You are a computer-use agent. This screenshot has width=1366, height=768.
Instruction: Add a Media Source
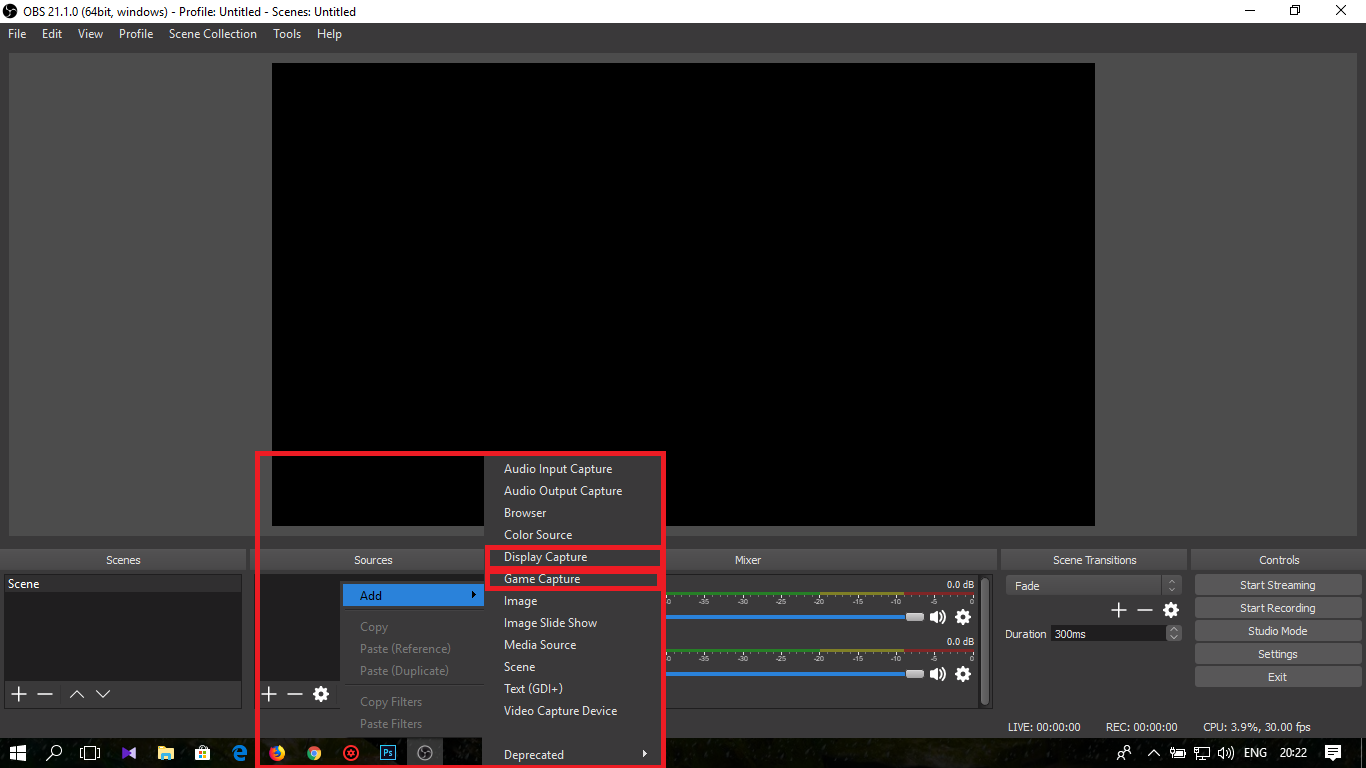(574, 645)
